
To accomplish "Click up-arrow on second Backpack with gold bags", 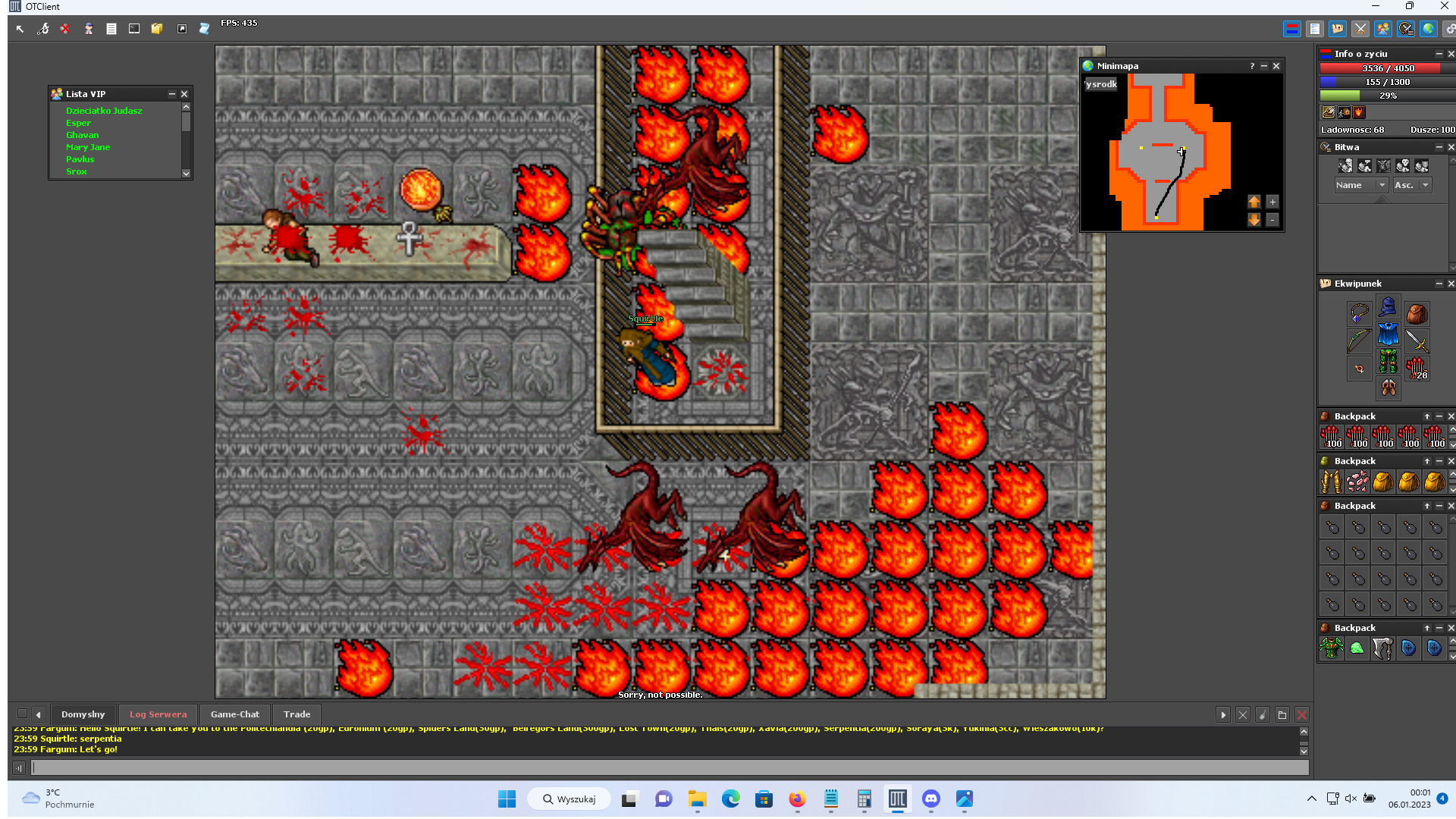I will (1427, 461).
